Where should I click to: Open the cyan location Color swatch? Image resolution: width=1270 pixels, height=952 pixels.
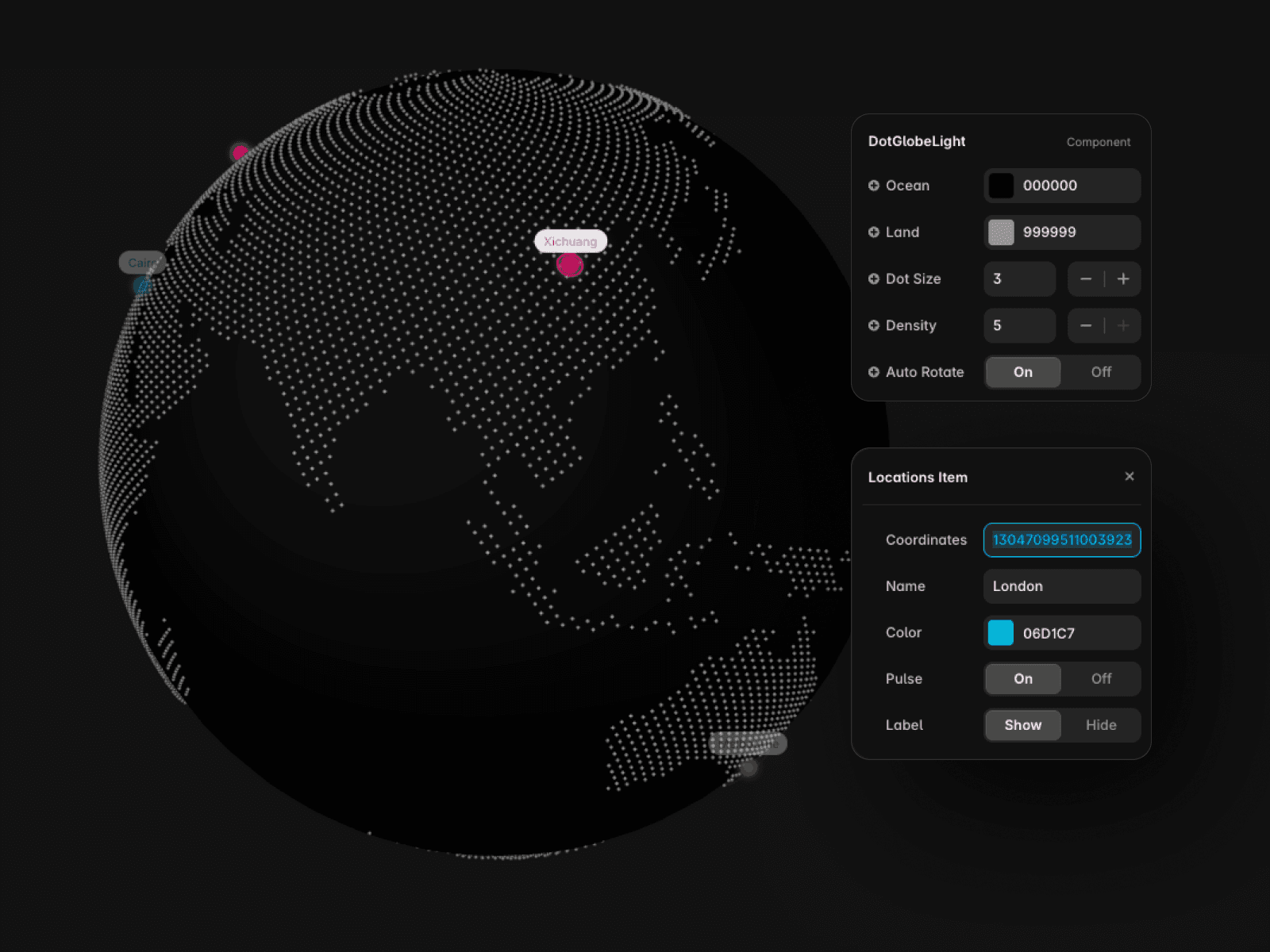pyautogui.click(x=1001, y=633)
